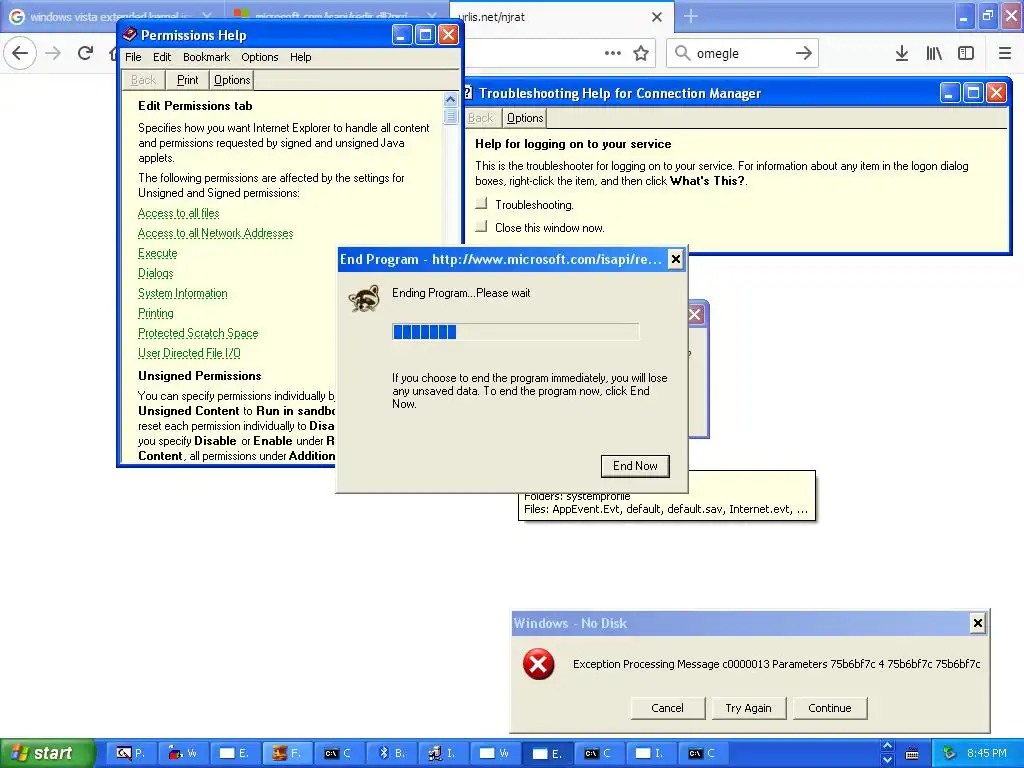Close the windows vista extended kernel tab
Image resolution: width=1024 pixels, height=768 pixels.
click(x=206, y=16)
